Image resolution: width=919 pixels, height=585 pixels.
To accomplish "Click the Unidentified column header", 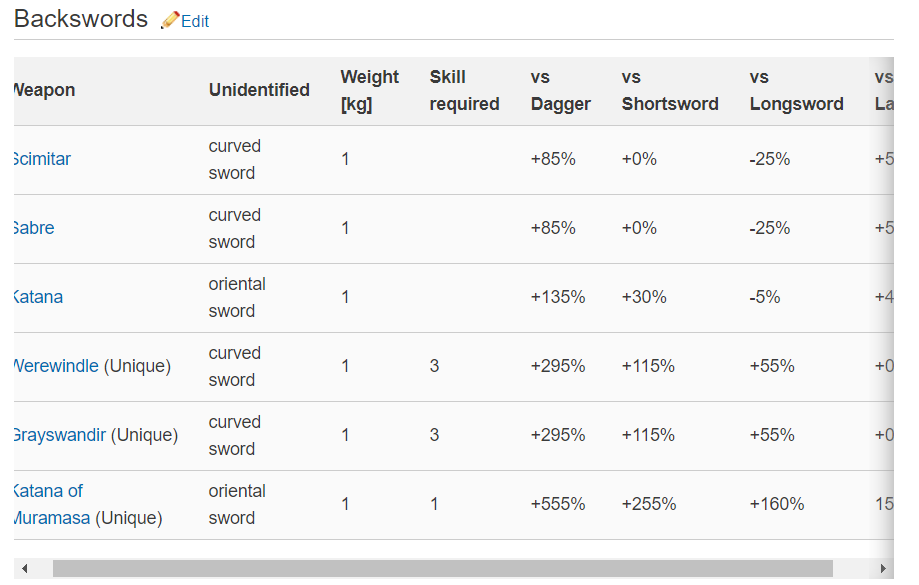I will 259,90.
